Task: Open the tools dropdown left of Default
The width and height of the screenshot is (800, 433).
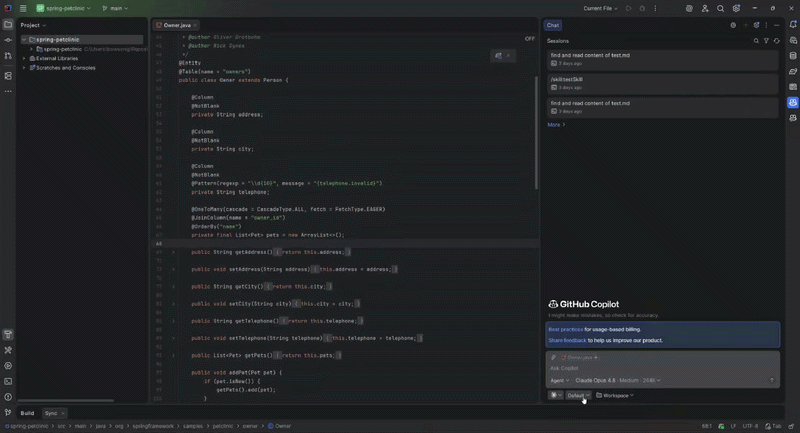Action: click(555, 395)
